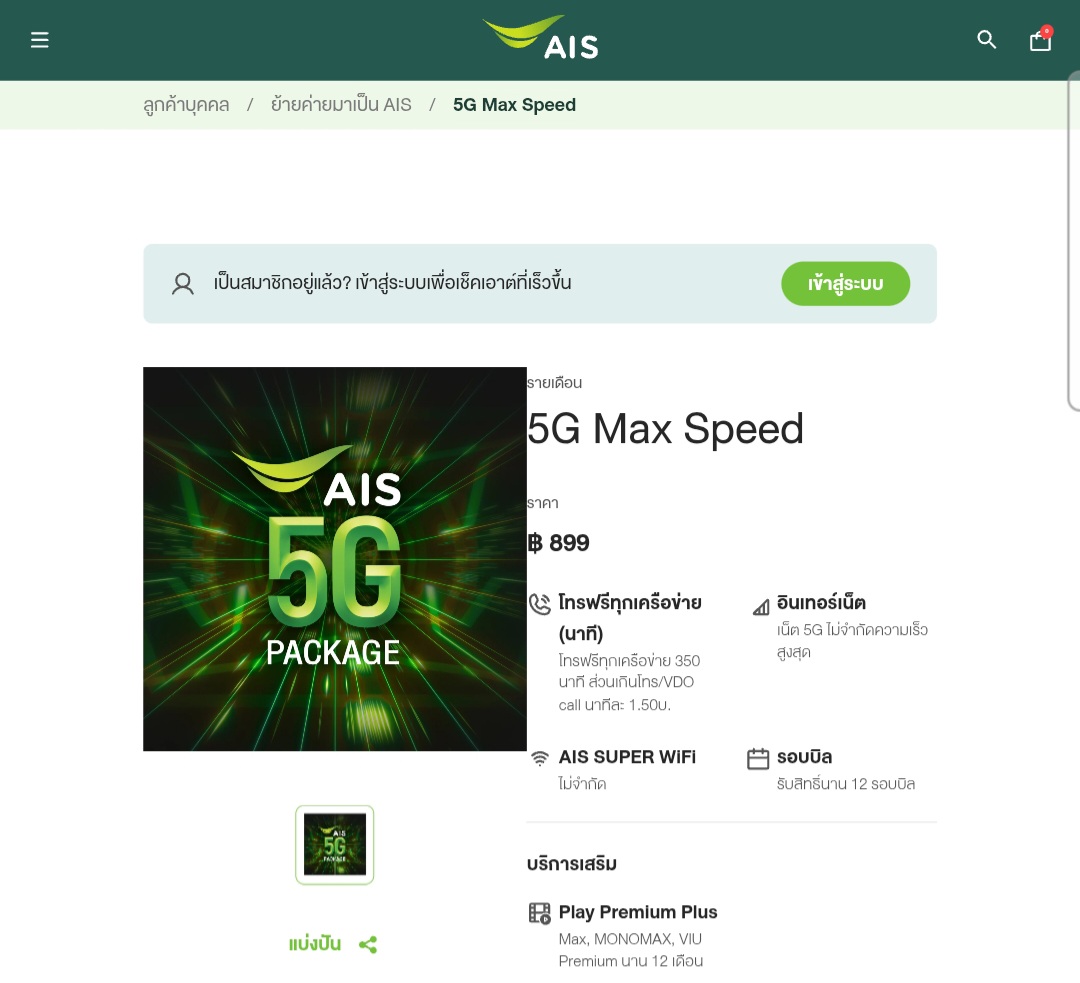Click the share icon beside แบ่งปัน
The width and height of the screenshot is (1080, 983).
pos(368,944)
